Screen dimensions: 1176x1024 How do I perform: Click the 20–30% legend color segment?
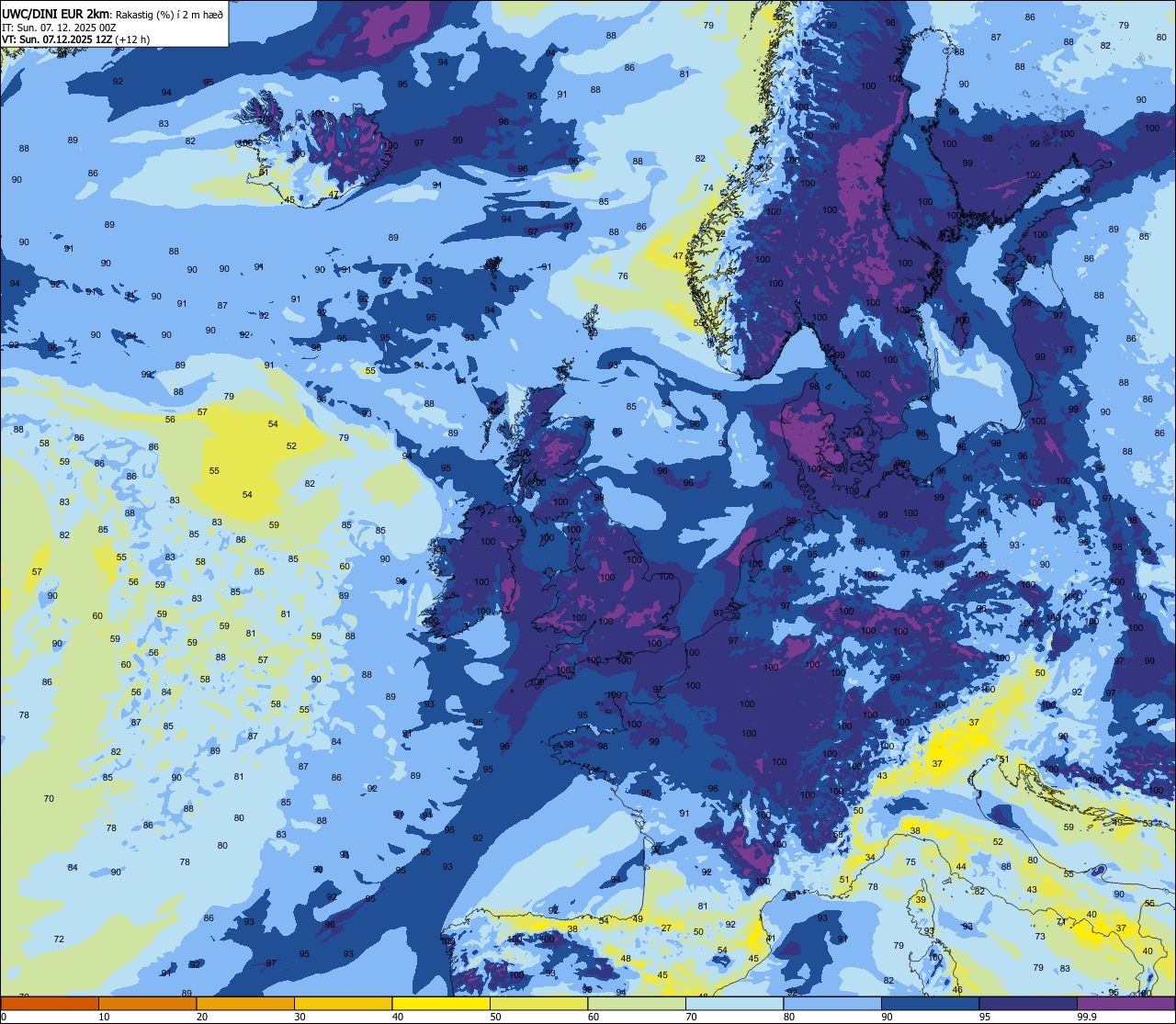pos(245,1003)
